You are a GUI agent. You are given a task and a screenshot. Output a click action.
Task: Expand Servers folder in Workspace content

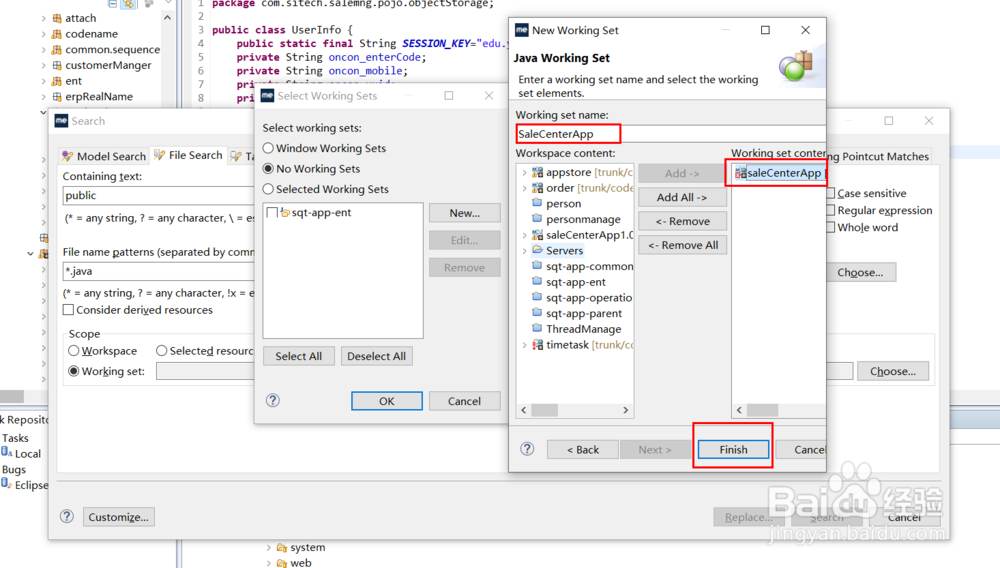[524, 251]
